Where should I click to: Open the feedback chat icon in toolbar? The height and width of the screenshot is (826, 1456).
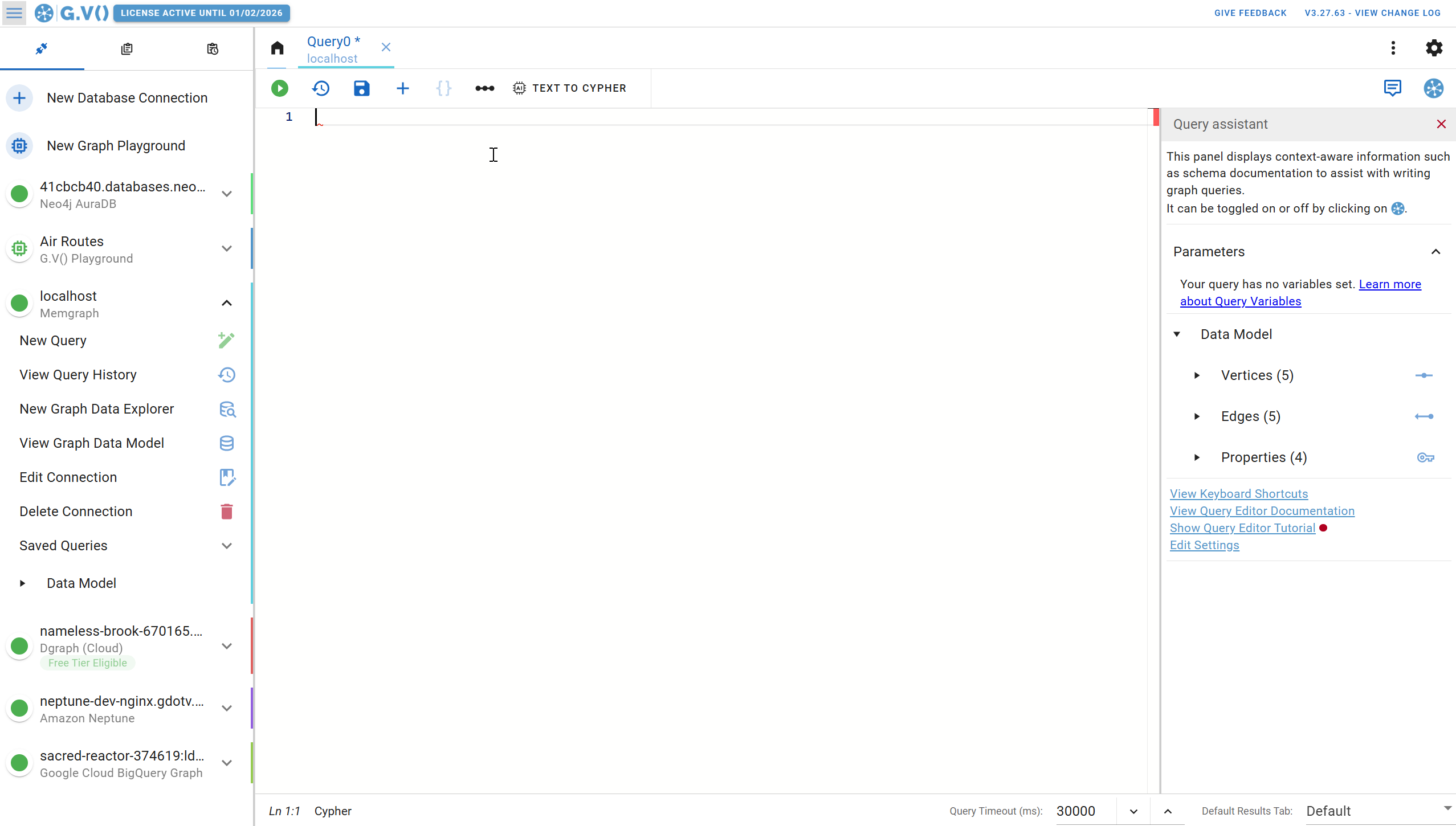point(1392,88)
